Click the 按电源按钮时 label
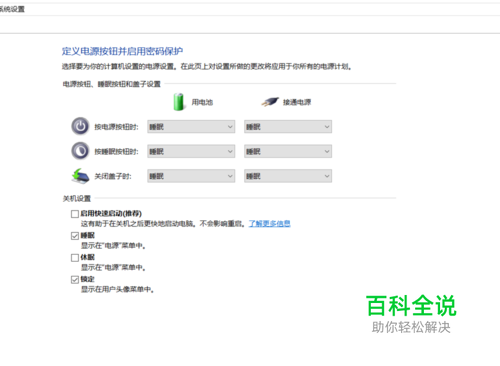 click(116, 127)
